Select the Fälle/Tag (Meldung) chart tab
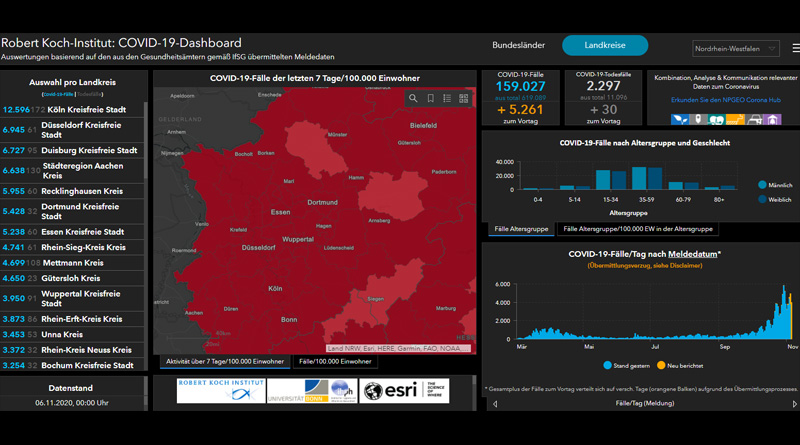The height and width of the screenshot is (445, 800). pyautogui.click(x=644, y=403)
